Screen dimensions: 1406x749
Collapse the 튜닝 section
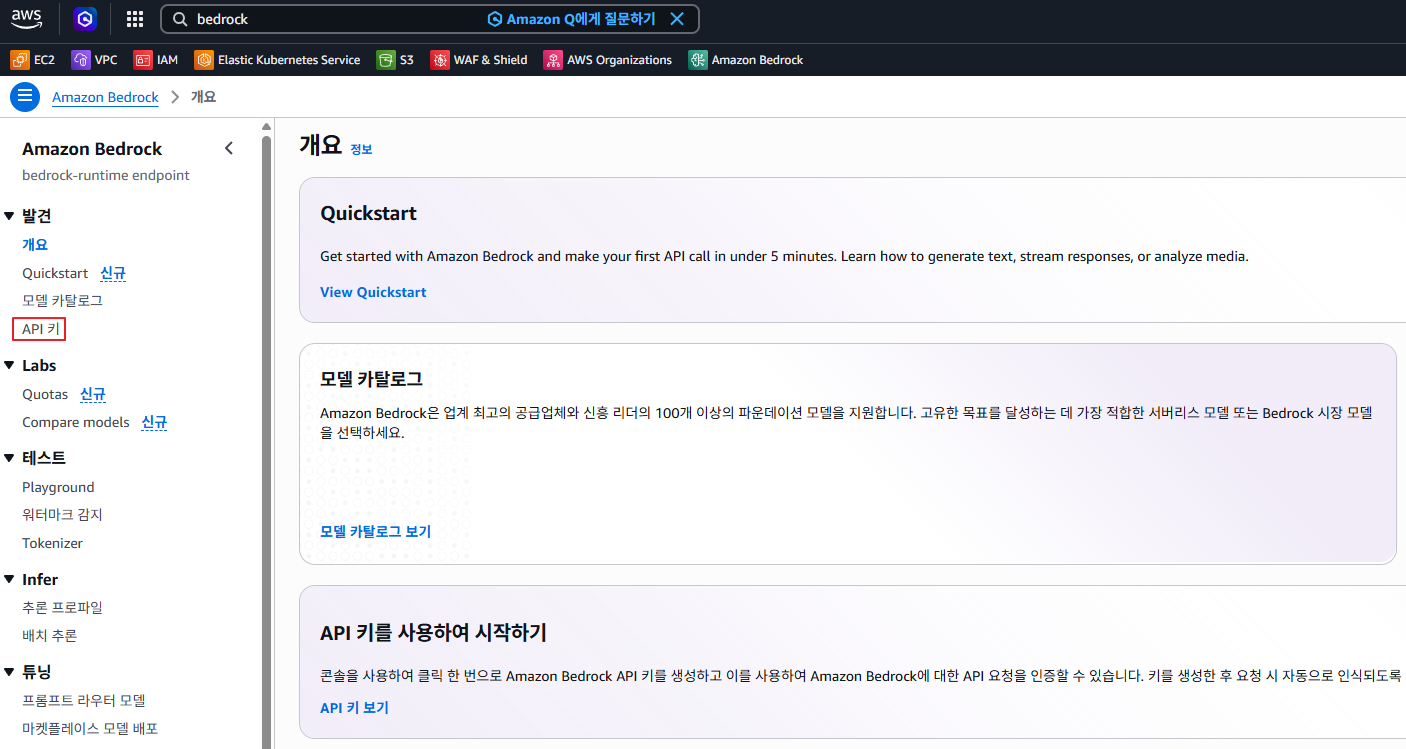pyautogui.click(x=9, y=672)
